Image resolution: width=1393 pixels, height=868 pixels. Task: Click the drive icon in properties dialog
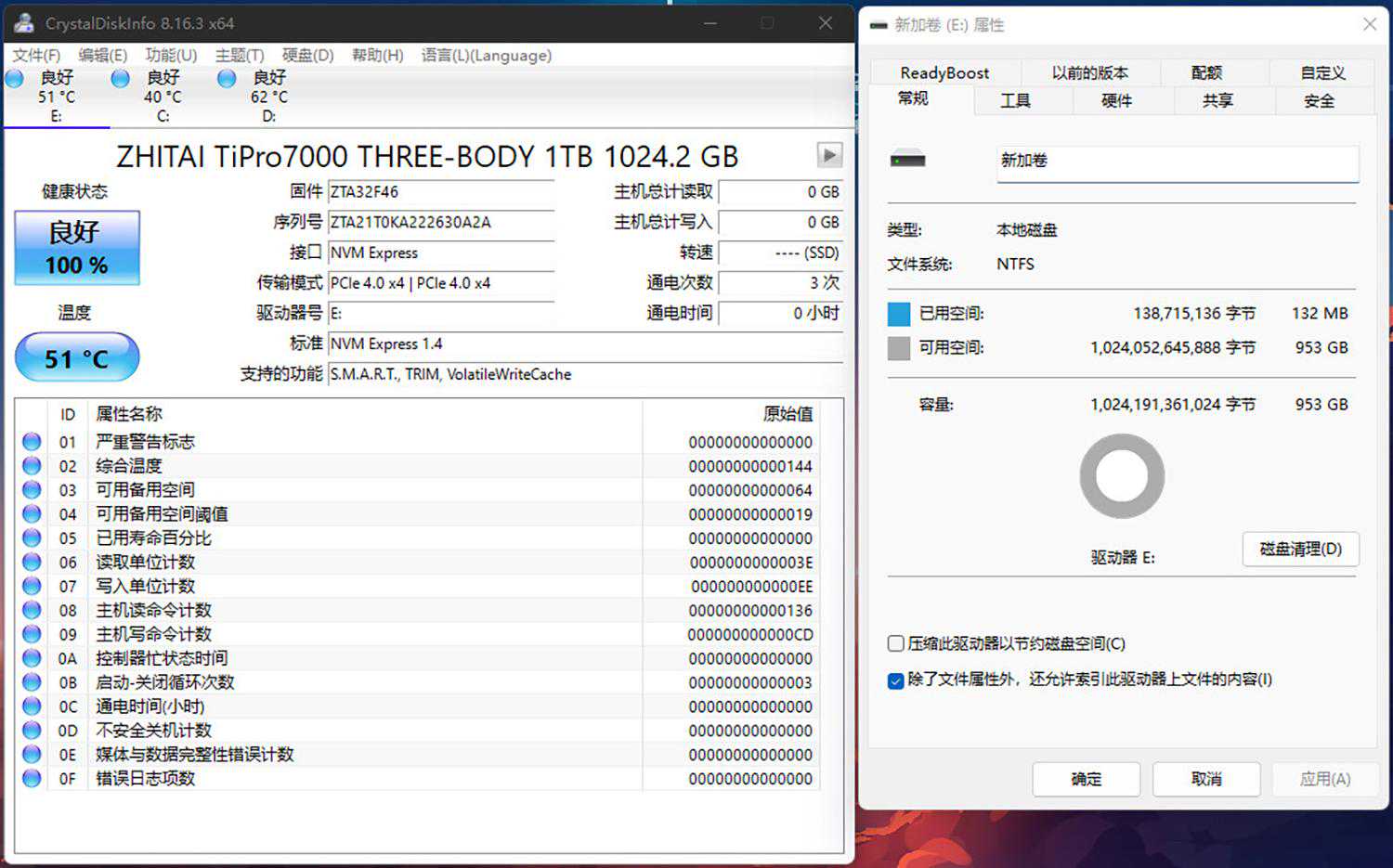pyautogui.click(x=907, y=160)
